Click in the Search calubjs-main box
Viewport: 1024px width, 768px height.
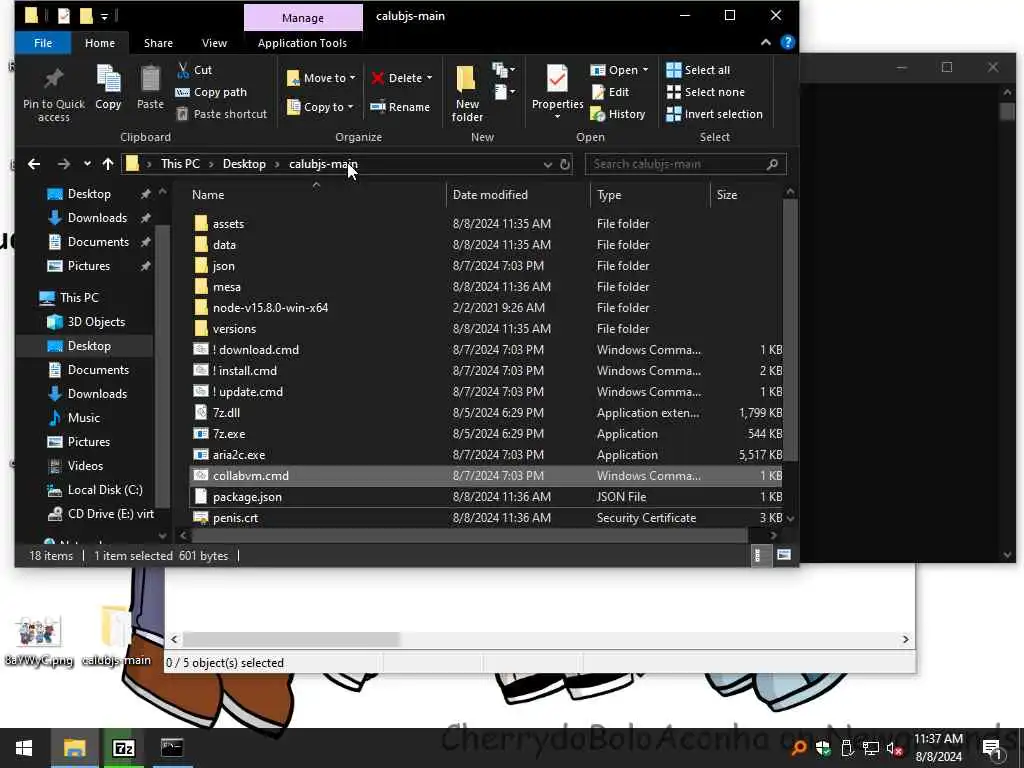(x=685, y=164)
